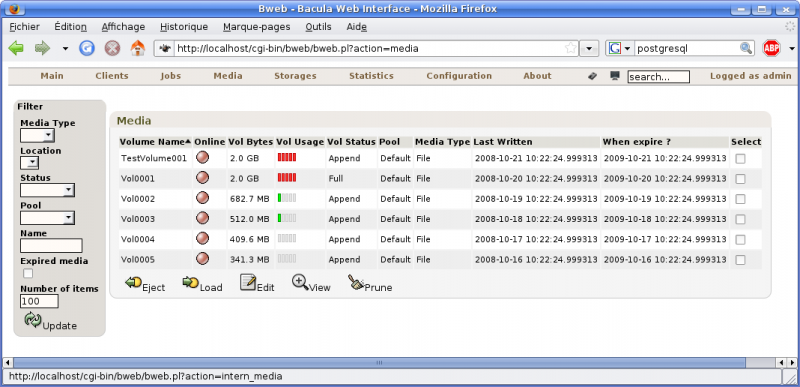Open the Affichage menu

123,27
